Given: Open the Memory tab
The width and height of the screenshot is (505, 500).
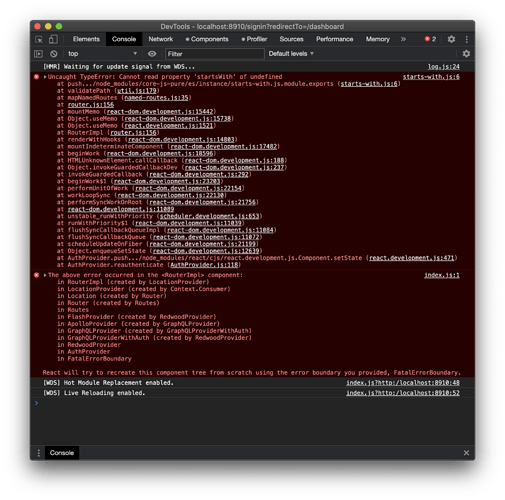Looking at the screenshot, I should click(x=378, y=39).
